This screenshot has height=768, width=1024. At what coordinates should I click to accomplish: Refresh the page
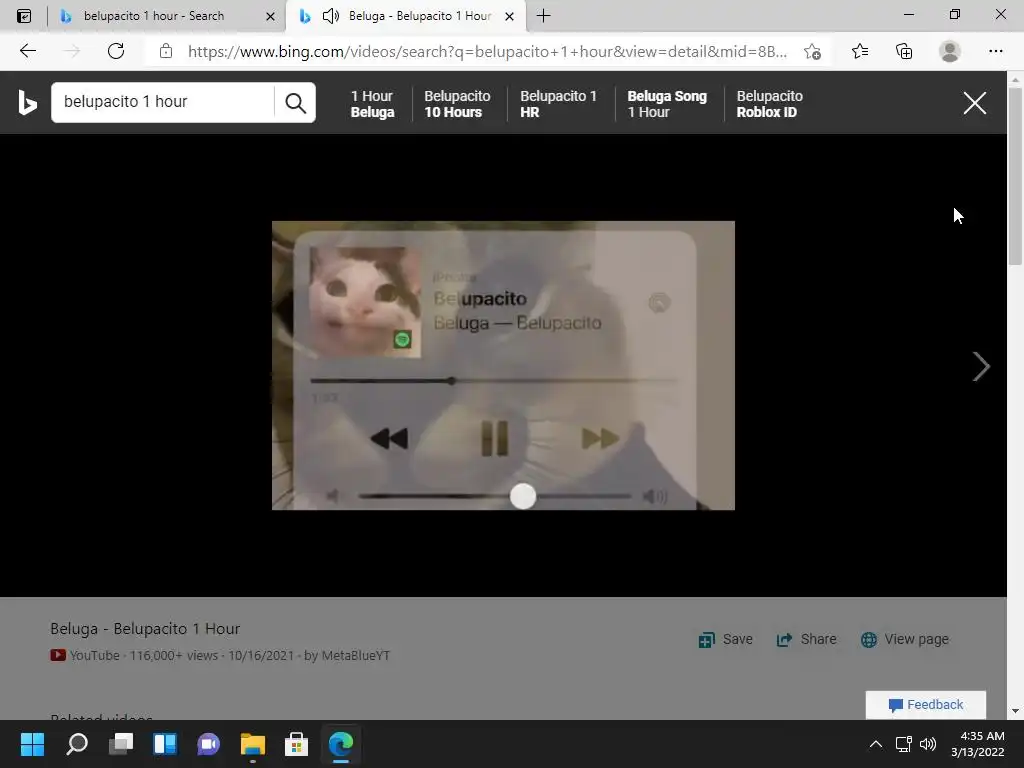116,51
